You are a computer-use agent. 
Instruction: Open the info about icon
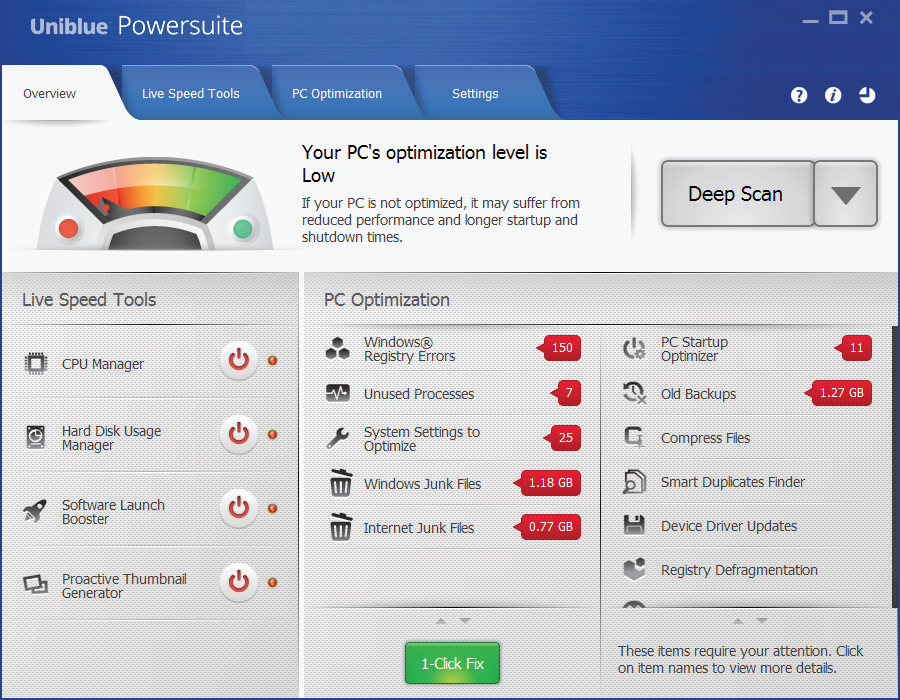833,95
